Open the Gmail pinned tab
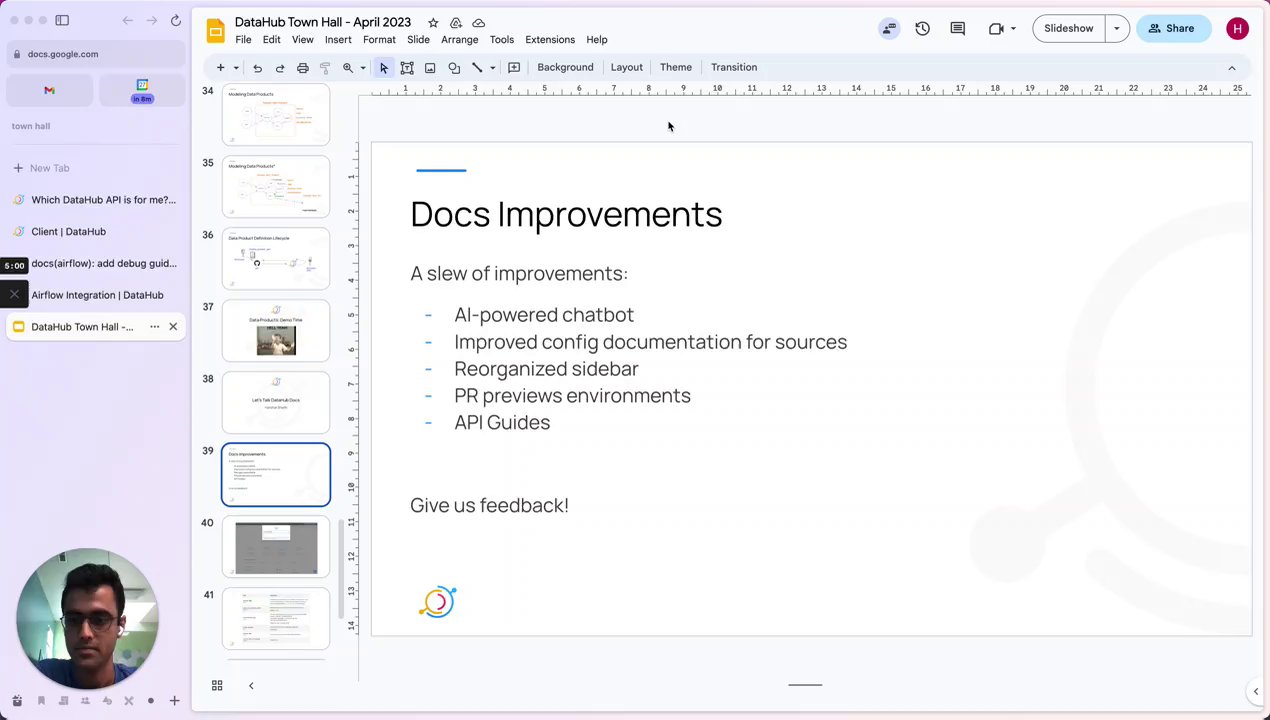This screenshot has height=720, width=1270. click(x=49, y=90)
